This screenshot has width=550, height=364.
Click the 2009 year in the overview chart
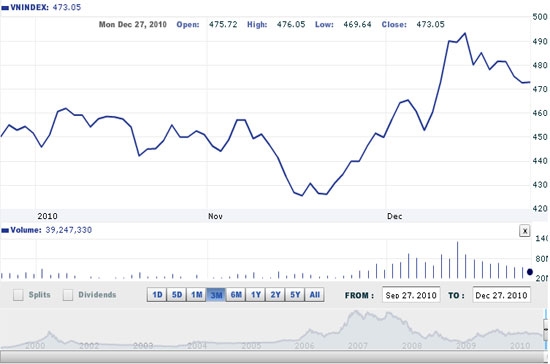[466, 346]
